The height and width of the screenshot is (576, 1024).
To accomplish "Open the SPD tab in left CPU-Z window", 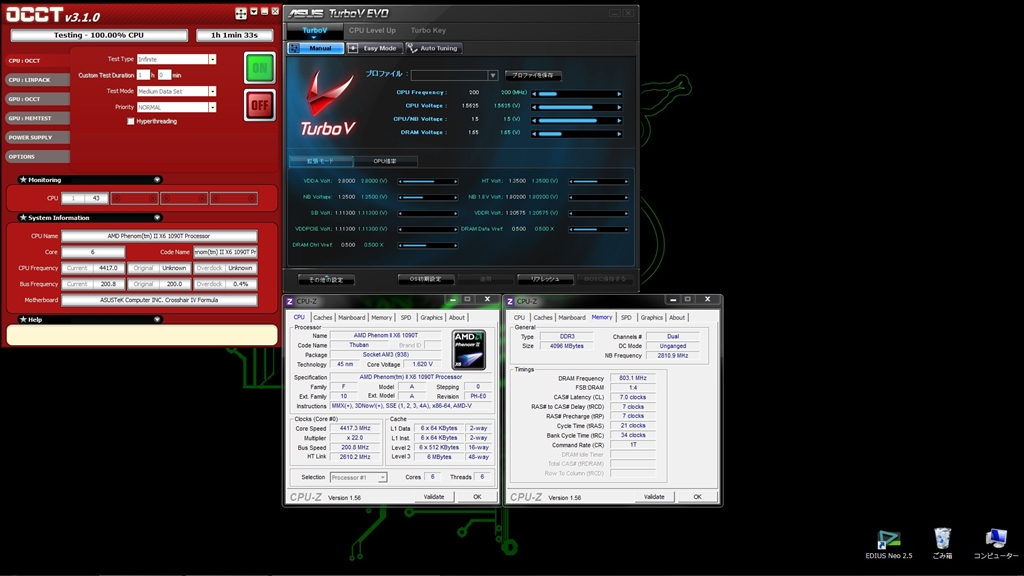I will [406, 317].
